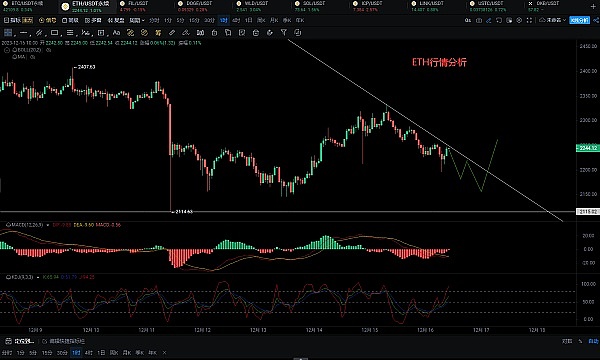Image resolution: width=600 pixels, height=360 pixels.
Task: Select the time-share interval in top toolbar
Action: click(154, 20)
